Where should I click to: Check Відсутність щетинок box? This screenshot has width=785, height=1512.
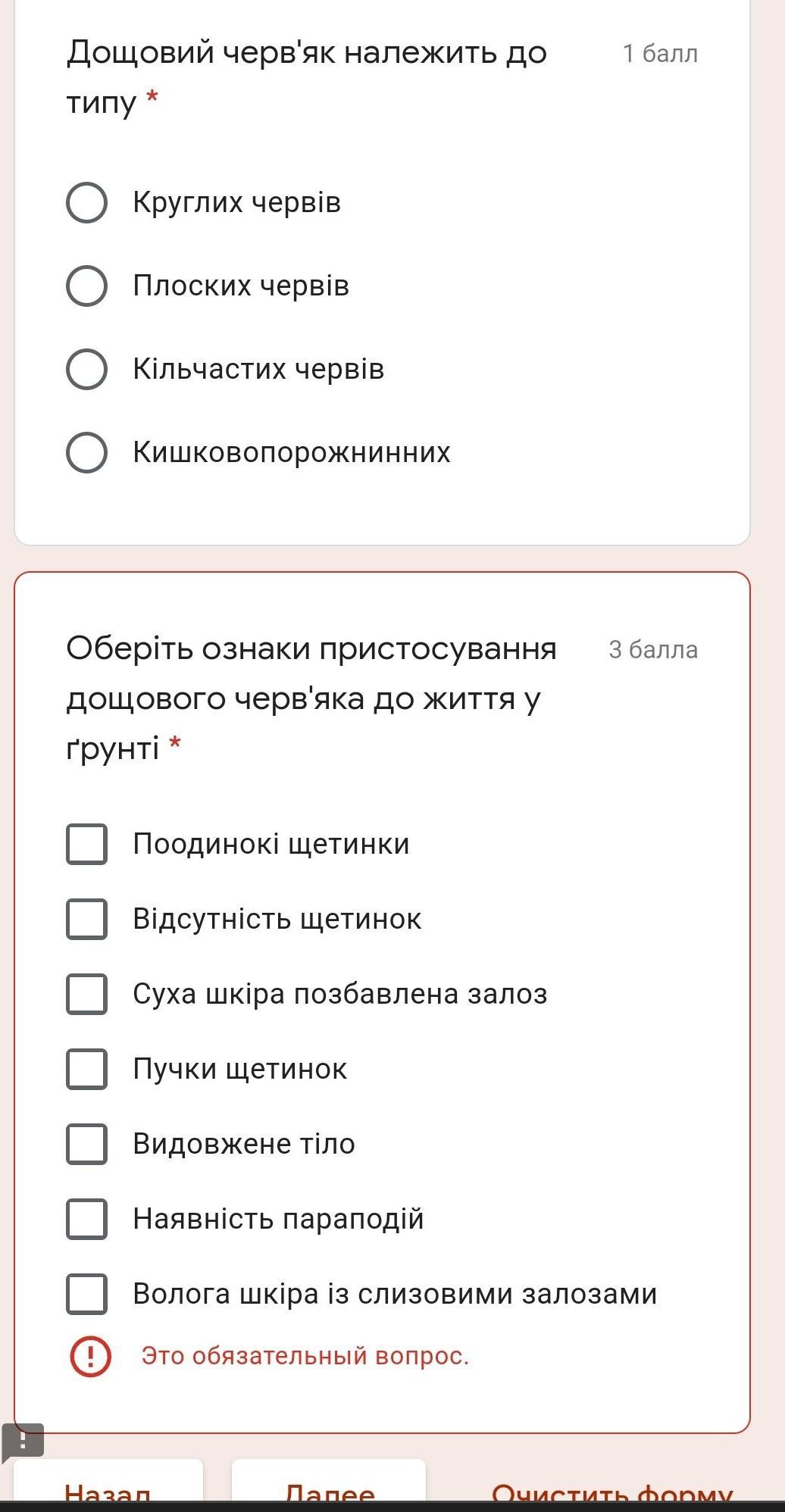tap(86, 919)
